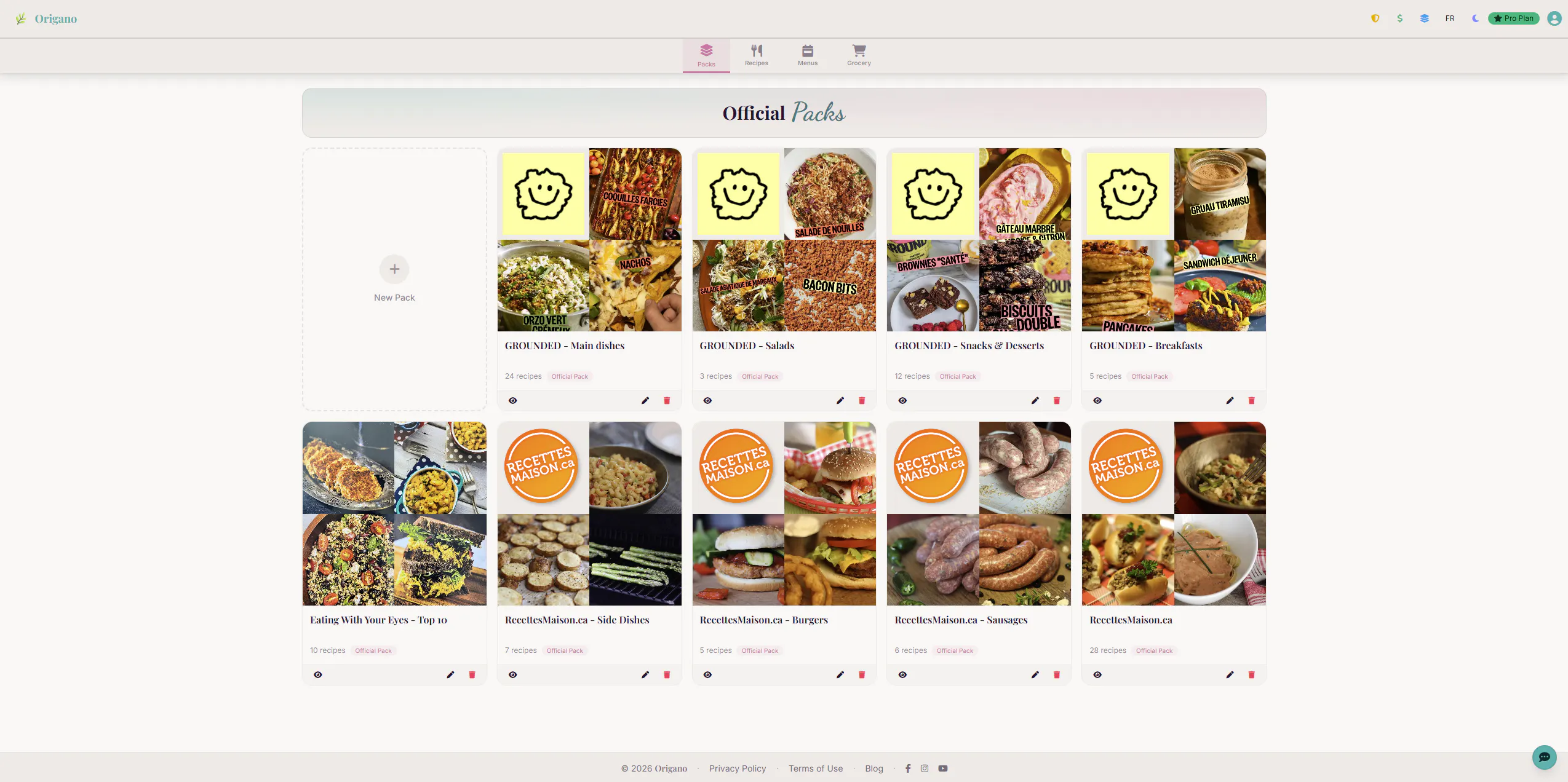Open Origano's Facebook page in footer

908,768
